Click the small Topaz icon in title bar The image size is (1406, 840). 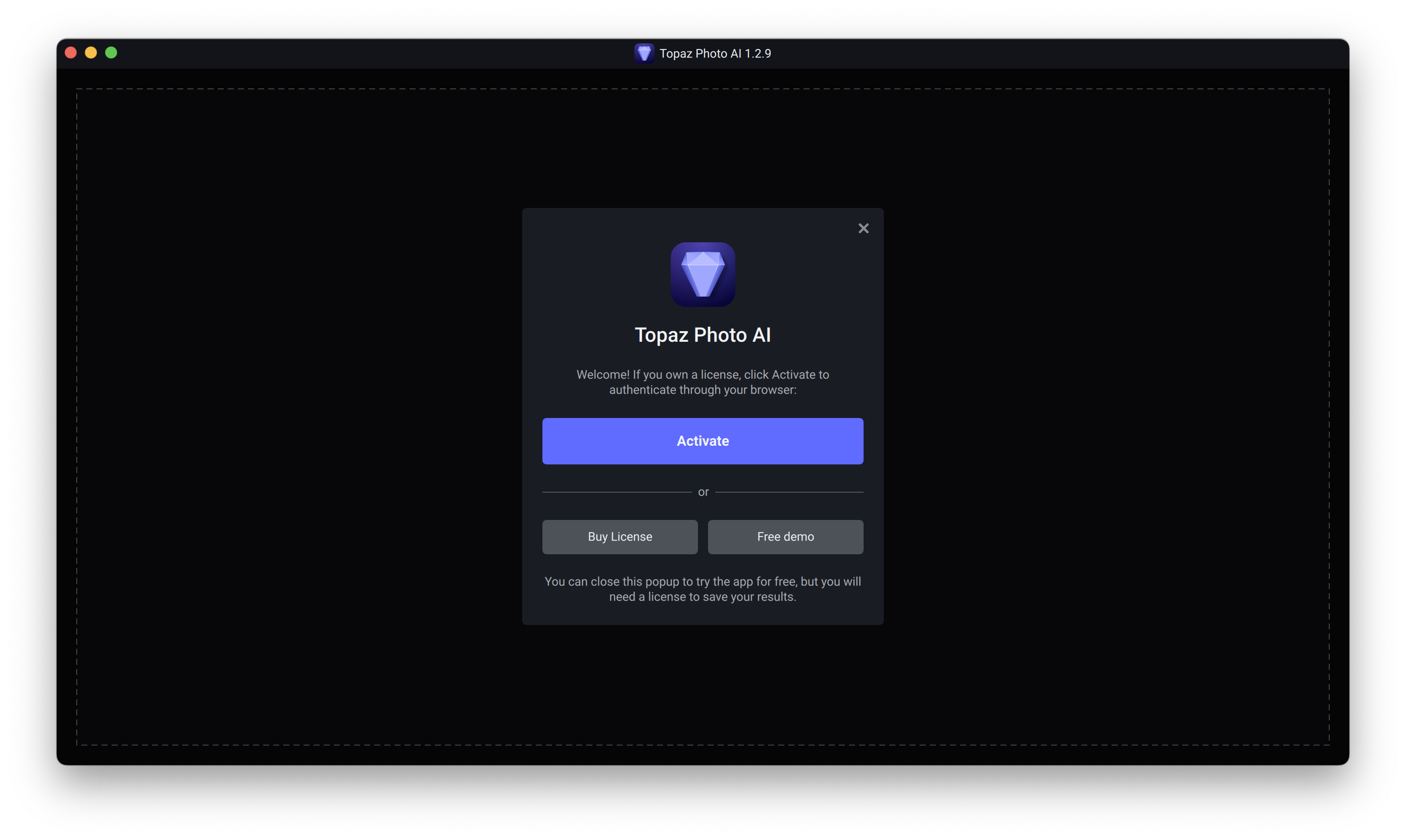(644, 53)
